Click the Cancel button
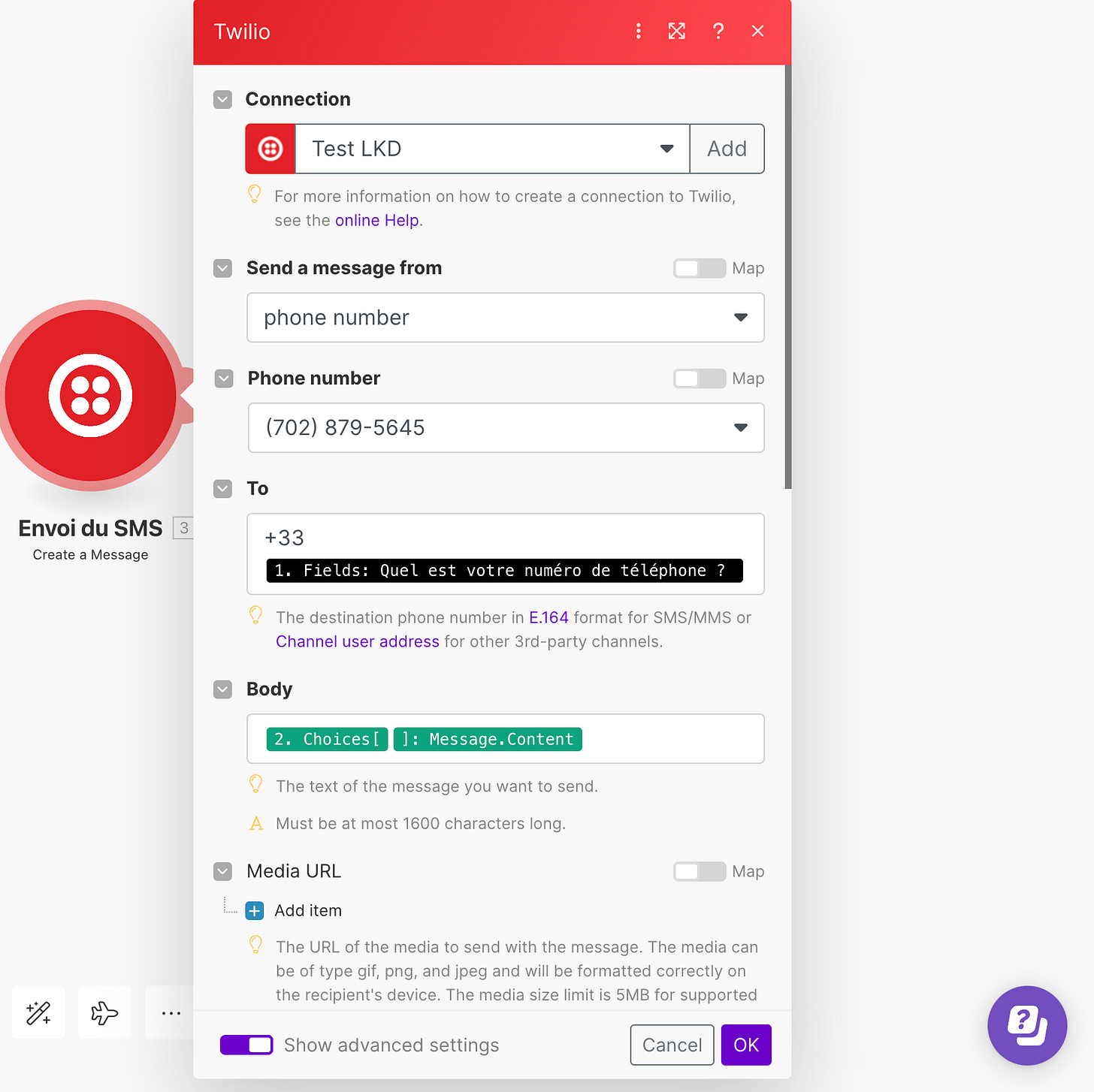1094x1092 pixels. pos(672,1045)
